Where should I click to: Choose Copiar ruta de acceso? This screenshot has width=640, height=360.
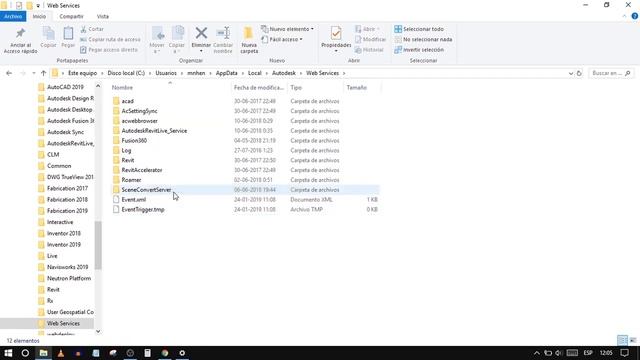pos(110,40)
